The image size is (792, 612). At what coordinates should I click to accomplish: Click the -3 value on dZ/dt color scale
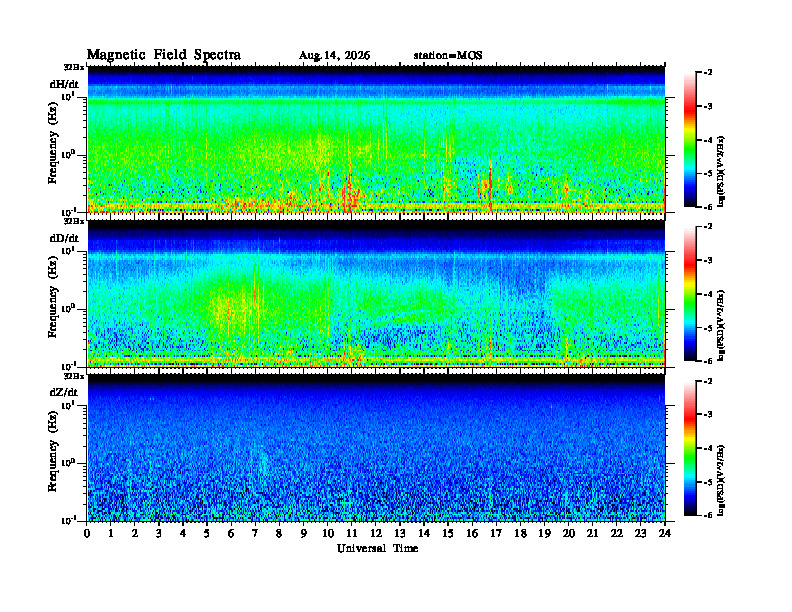(x=708, y=415)
